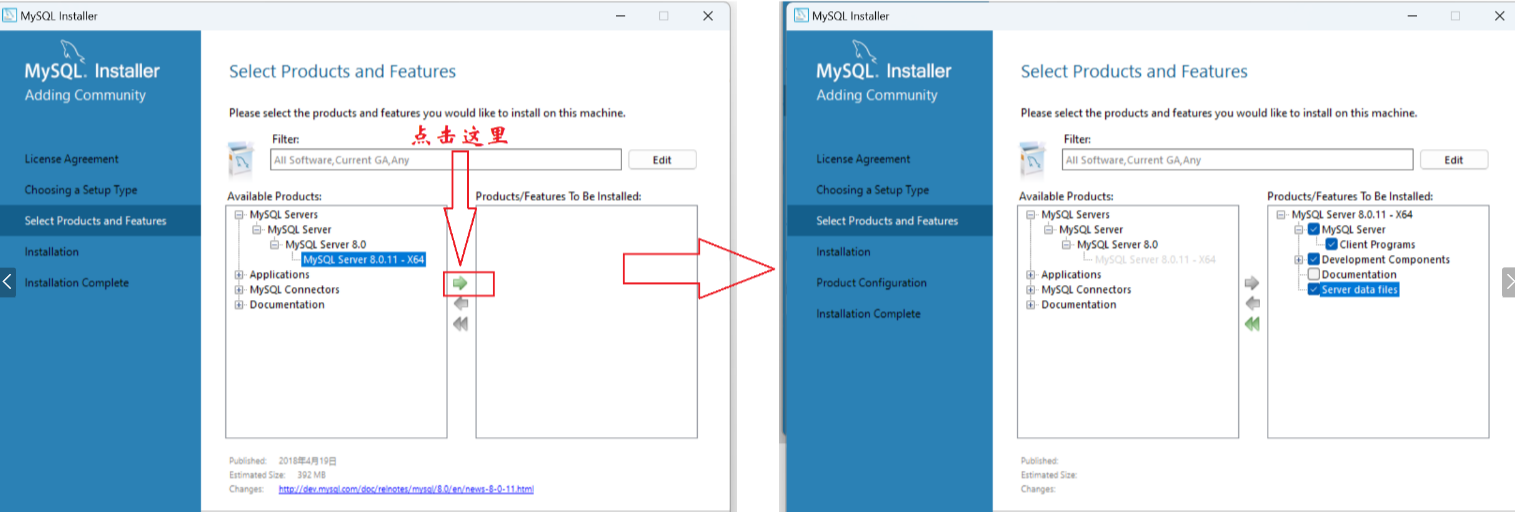This screenshot has height=512, width=1515.
Task: Close the left MySQL Installer window
Action: point(708,16)
